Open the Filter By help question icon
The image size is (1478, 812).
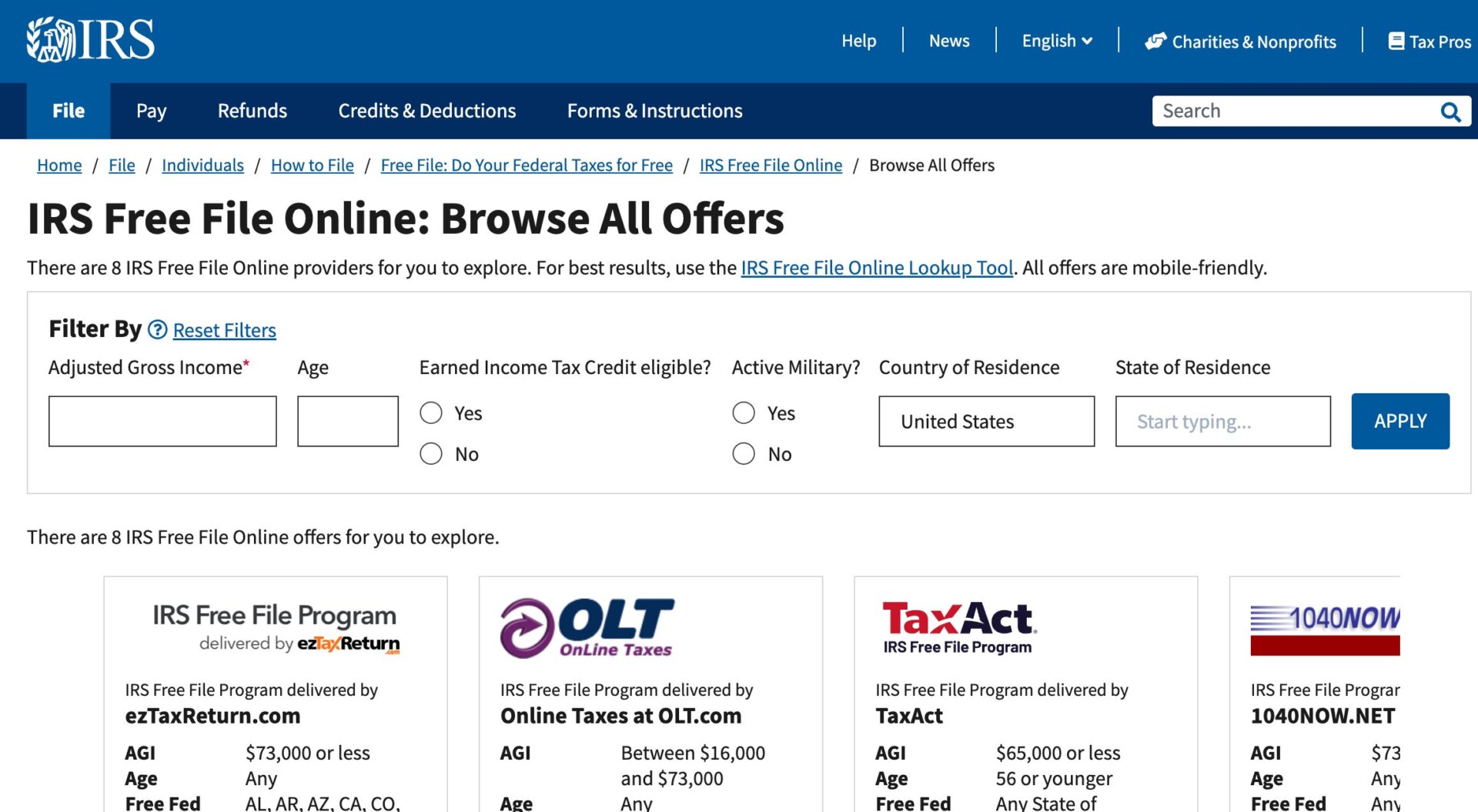pos(157,329)
